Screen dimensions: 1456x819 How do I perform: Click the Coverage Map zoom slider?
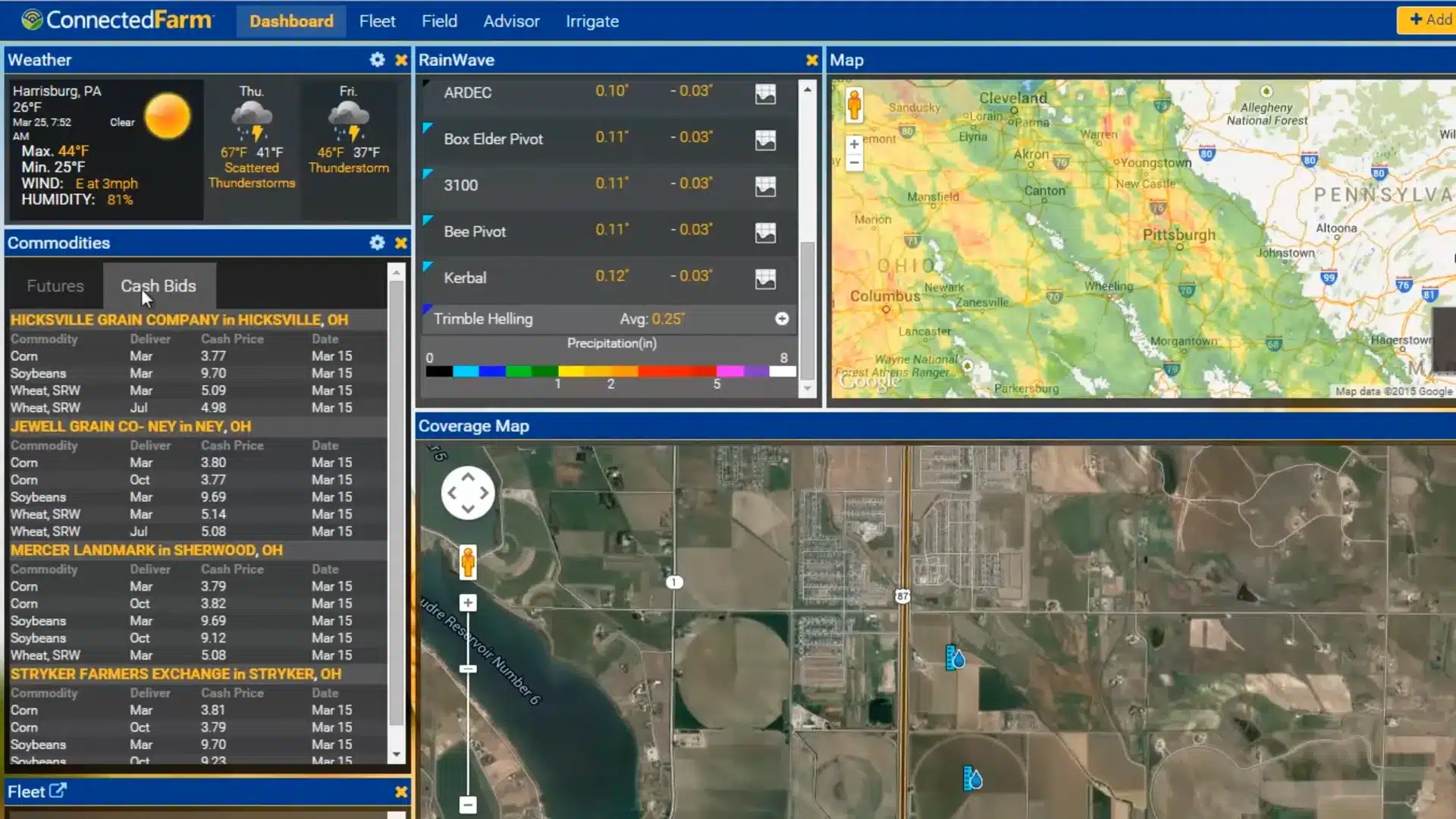467,668
